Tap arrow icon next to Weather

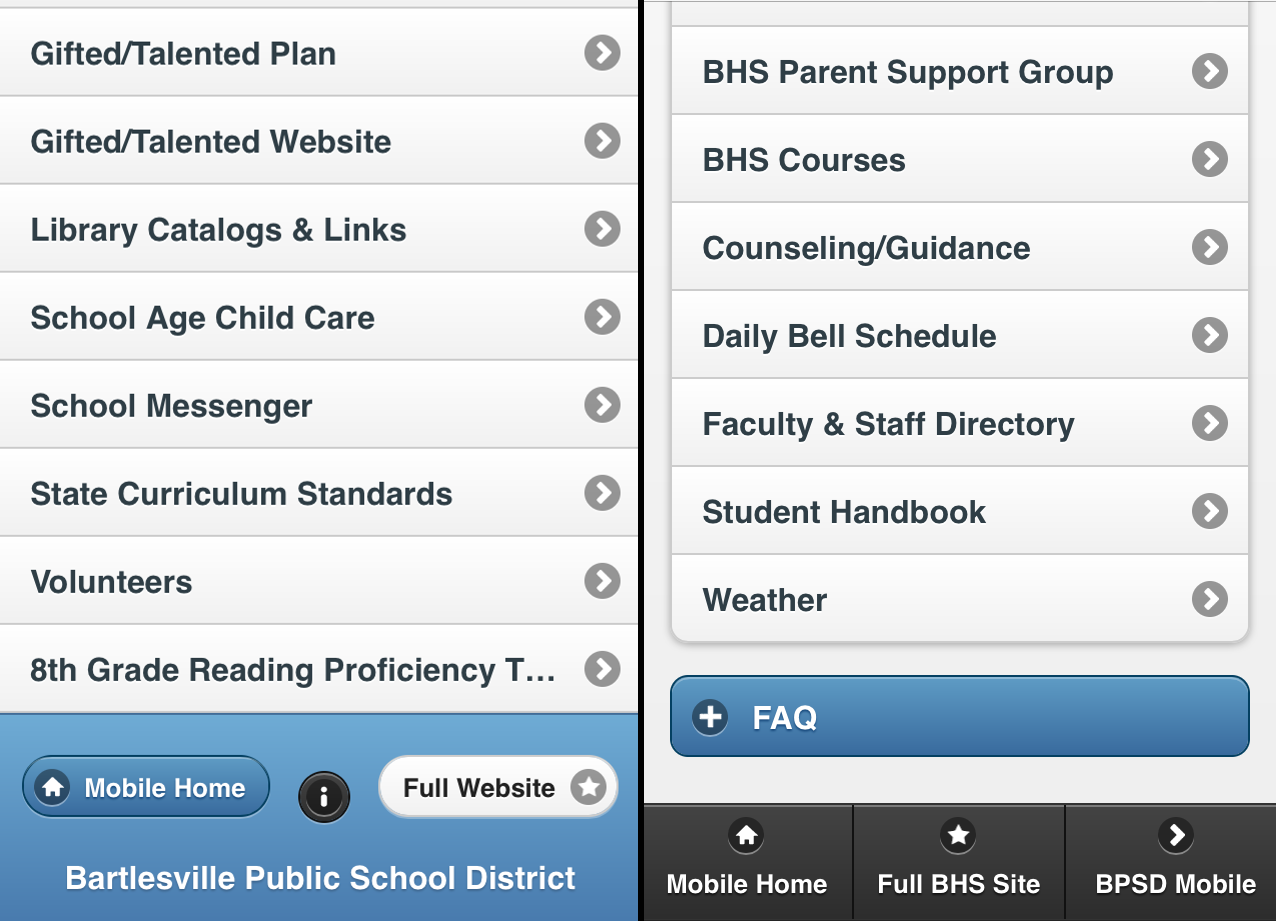coord(1210,599)
